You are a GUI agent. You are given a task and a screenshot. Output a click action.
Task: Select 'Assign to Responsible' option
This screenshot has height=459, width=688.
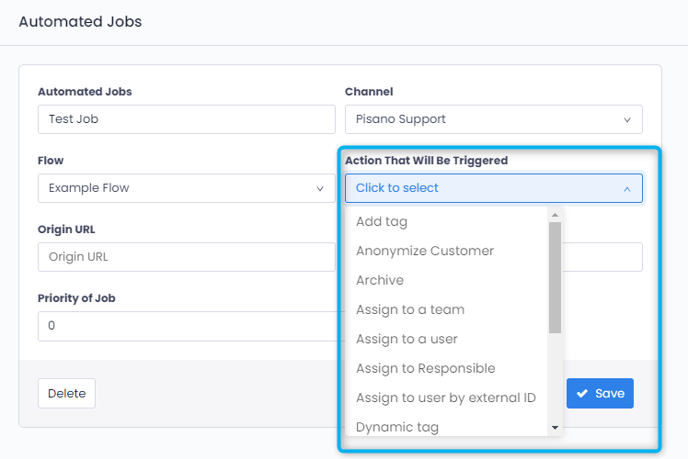point(425,368)
